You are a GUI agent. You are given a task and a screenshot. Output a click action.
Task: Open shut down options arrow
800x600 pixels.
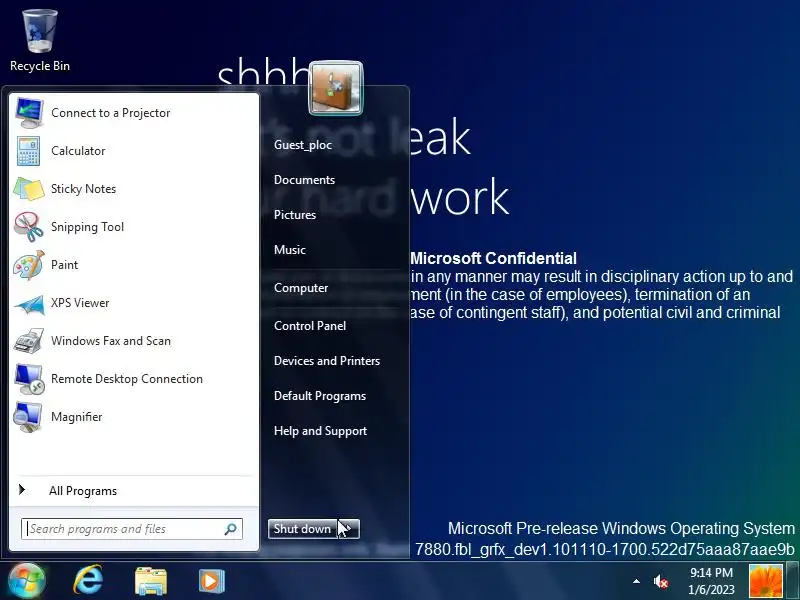point(349,529)
